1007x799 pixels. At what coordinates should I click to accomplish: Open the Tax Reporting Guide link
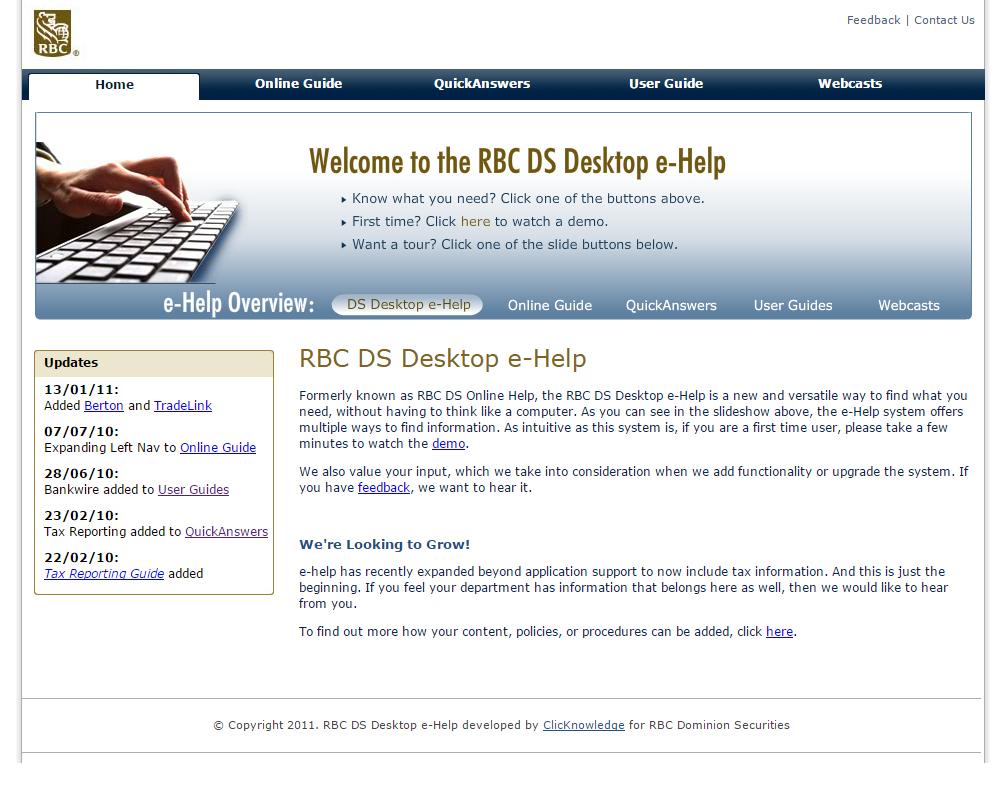[104, 574]
